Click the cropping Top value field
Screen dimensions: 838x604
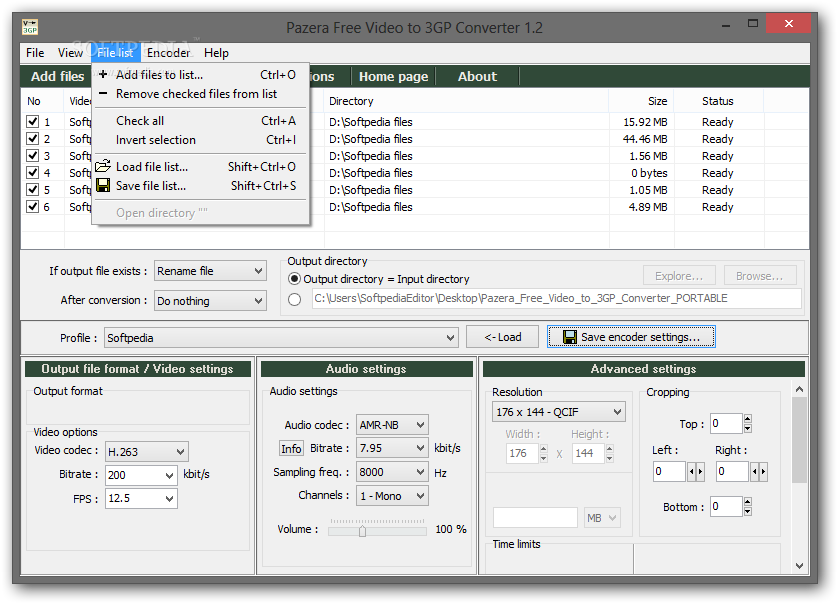726,423
